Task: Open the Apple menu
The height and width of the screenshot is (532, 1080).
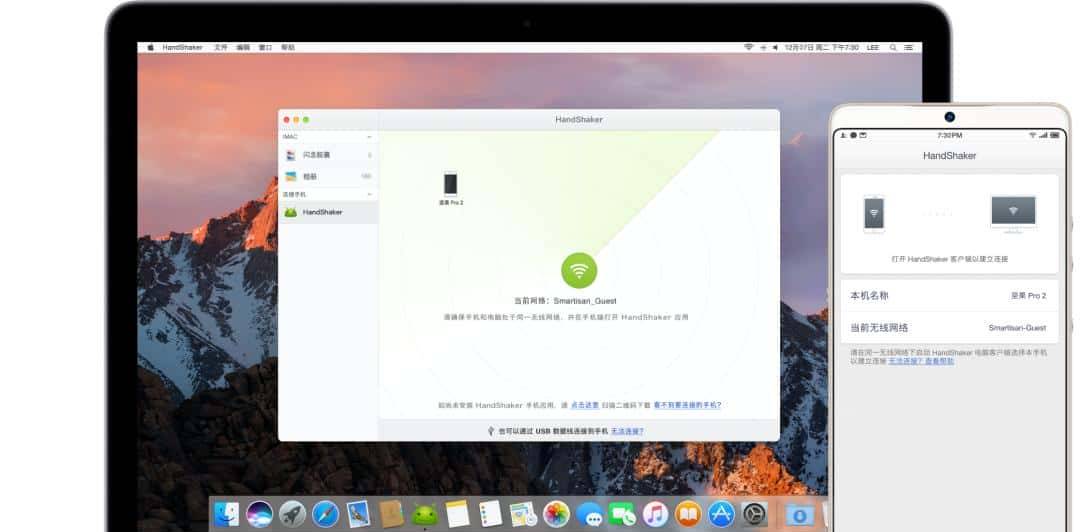Action: coord(150,48)
